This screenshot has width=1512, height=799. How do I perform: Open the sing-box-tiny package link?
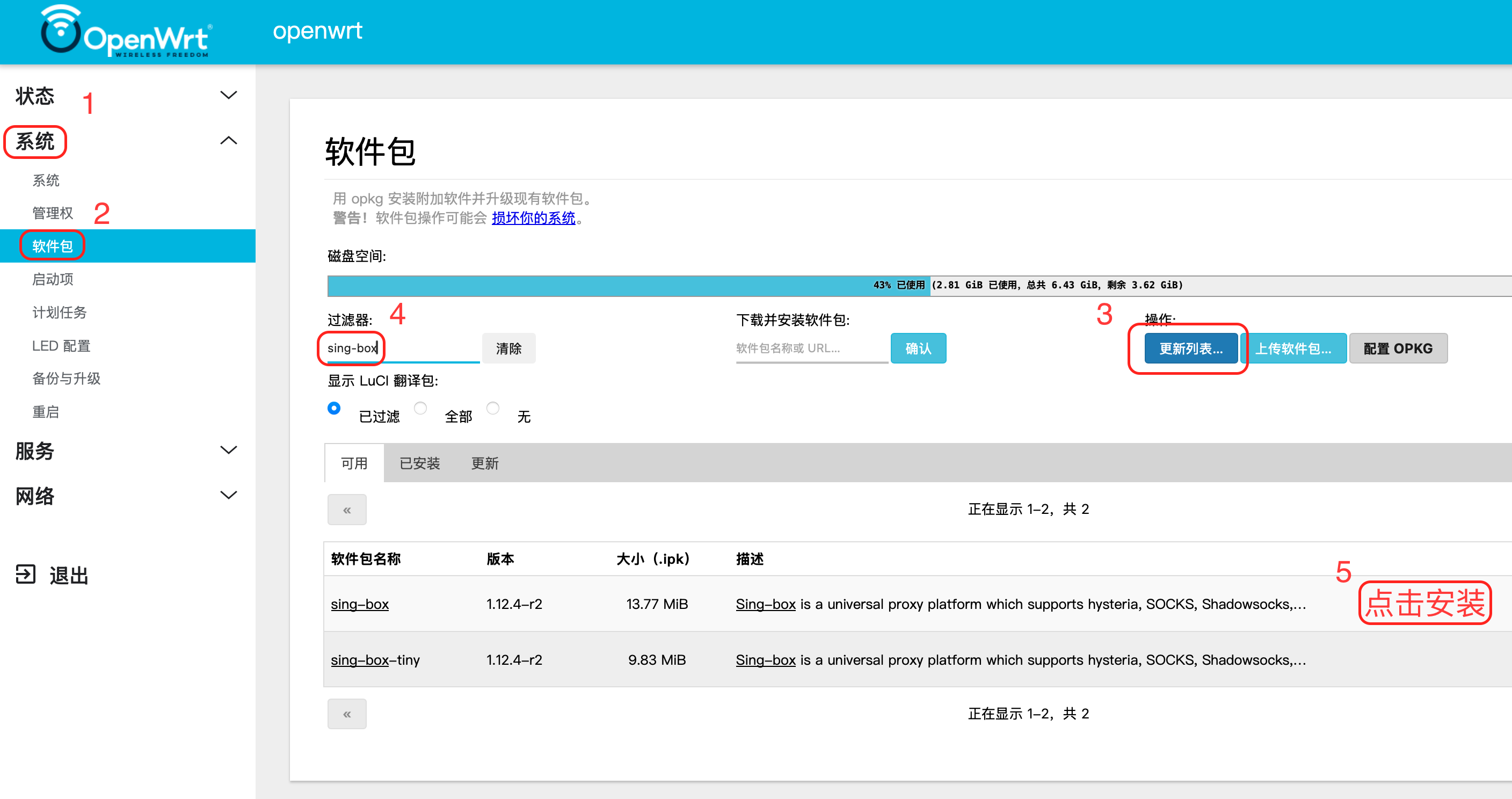[375, 660]
